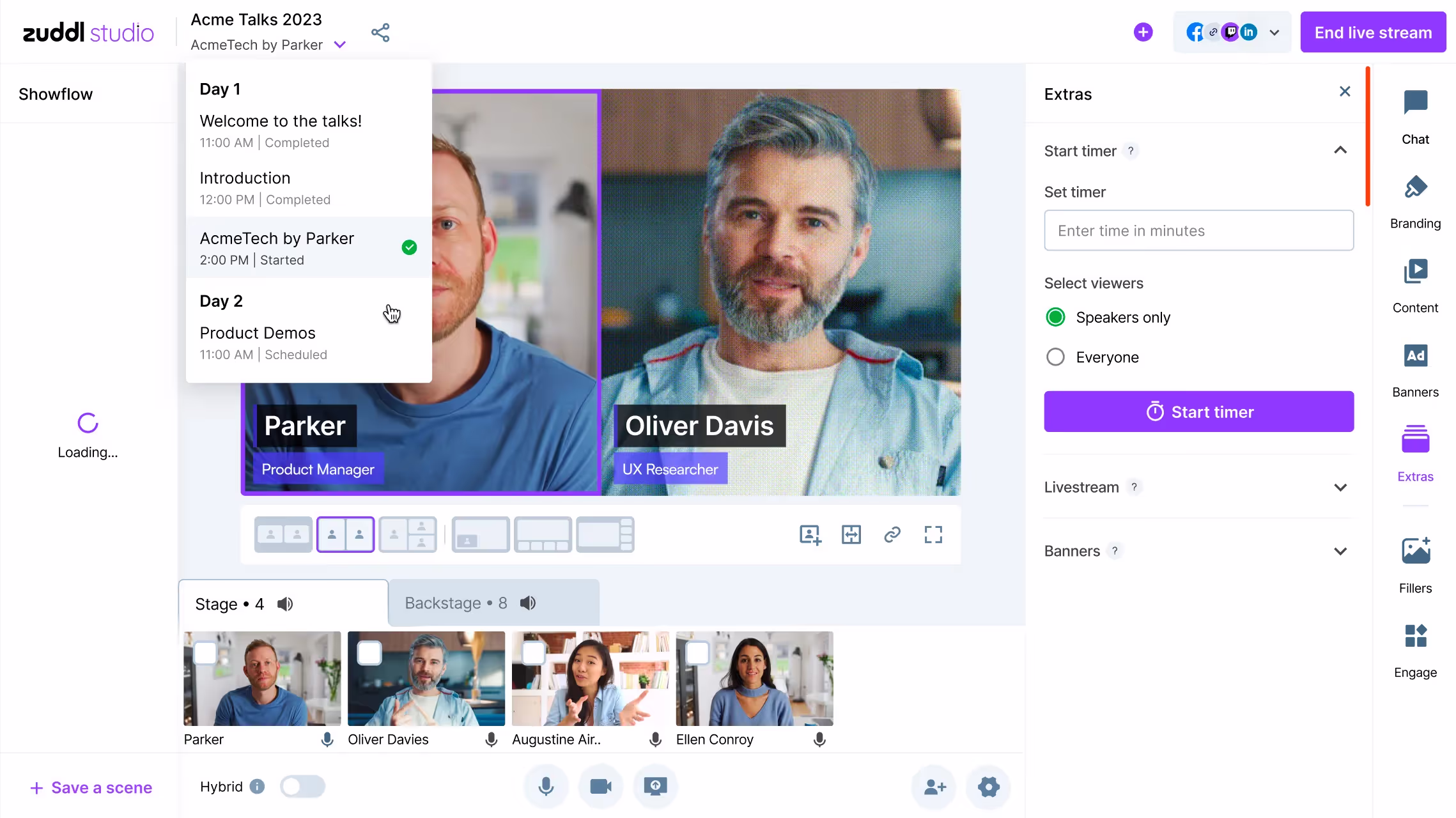
Task: Select Speakers only radio button
Action: 1055,317
